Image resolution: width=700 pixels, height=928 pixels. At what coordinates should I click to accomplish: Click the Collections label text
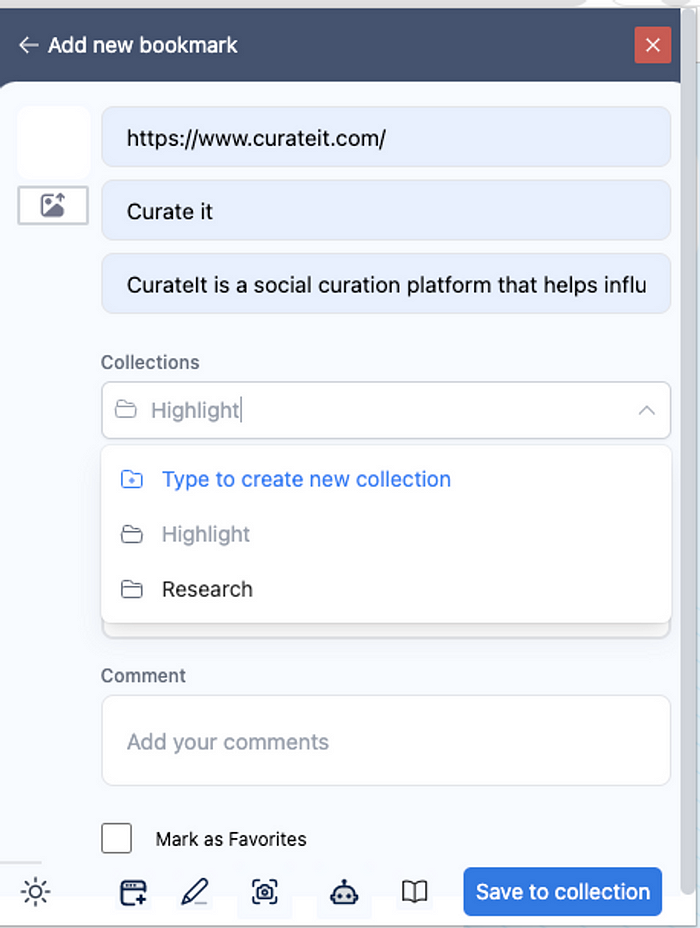tap(150, 362)
